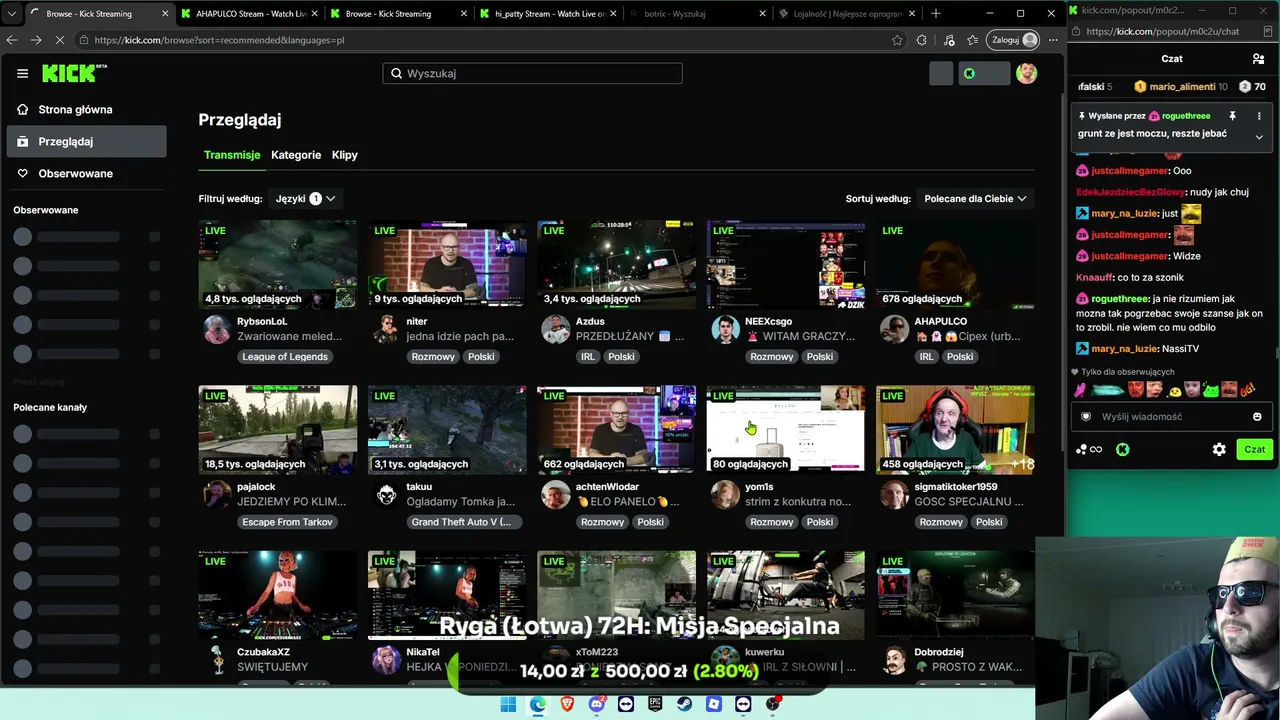Screen dimensions: 1280x720
Task: Open Steam from the taskbar
Action: pos(684,704)
